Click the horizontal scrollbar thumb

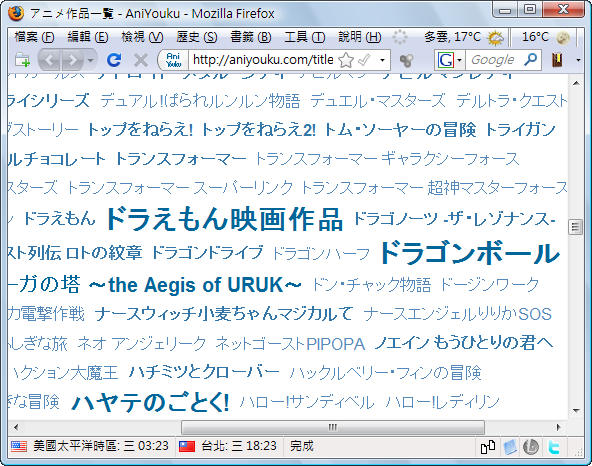333,427
